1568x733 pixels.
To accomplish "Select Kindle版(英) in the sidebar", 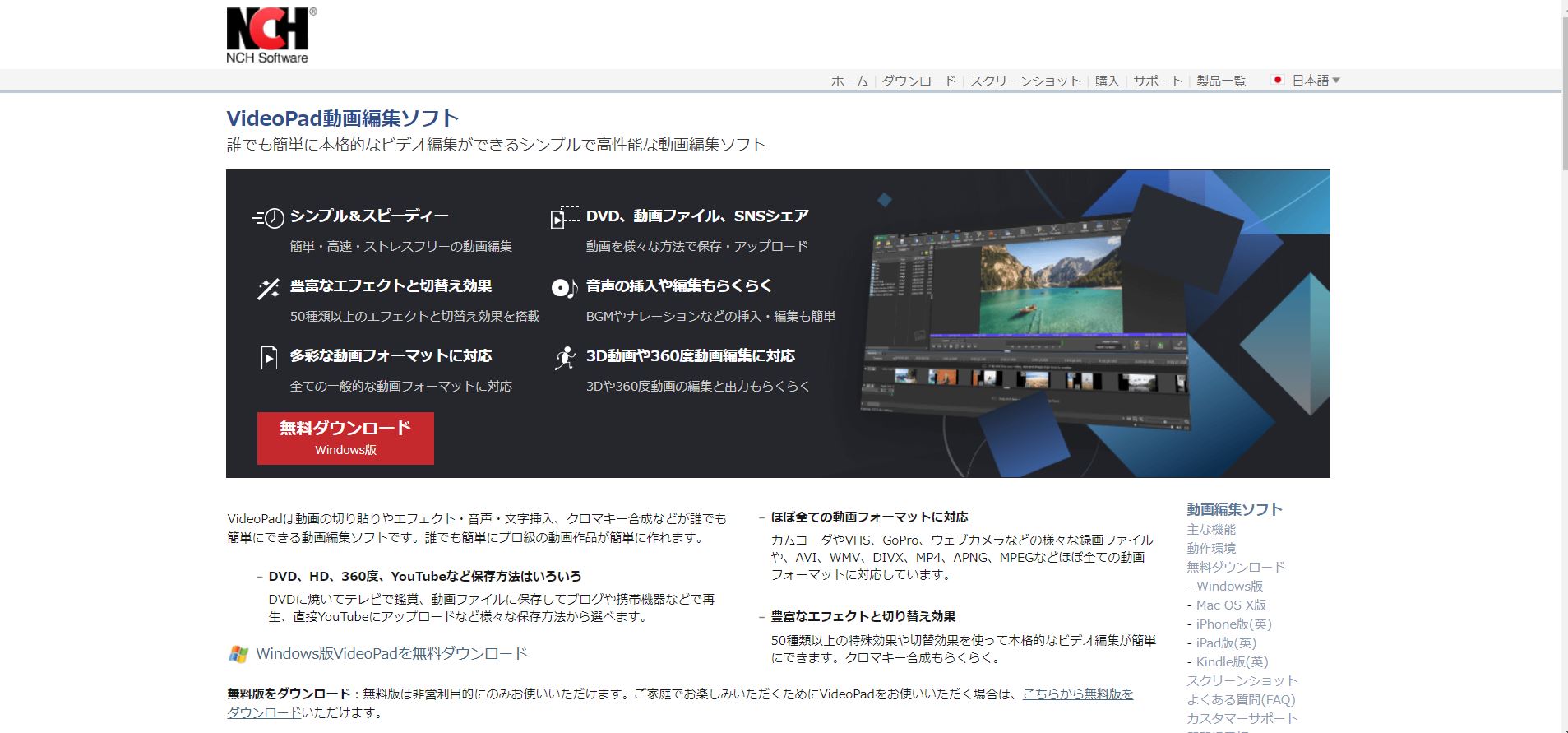I will (x=1232, y=661).
